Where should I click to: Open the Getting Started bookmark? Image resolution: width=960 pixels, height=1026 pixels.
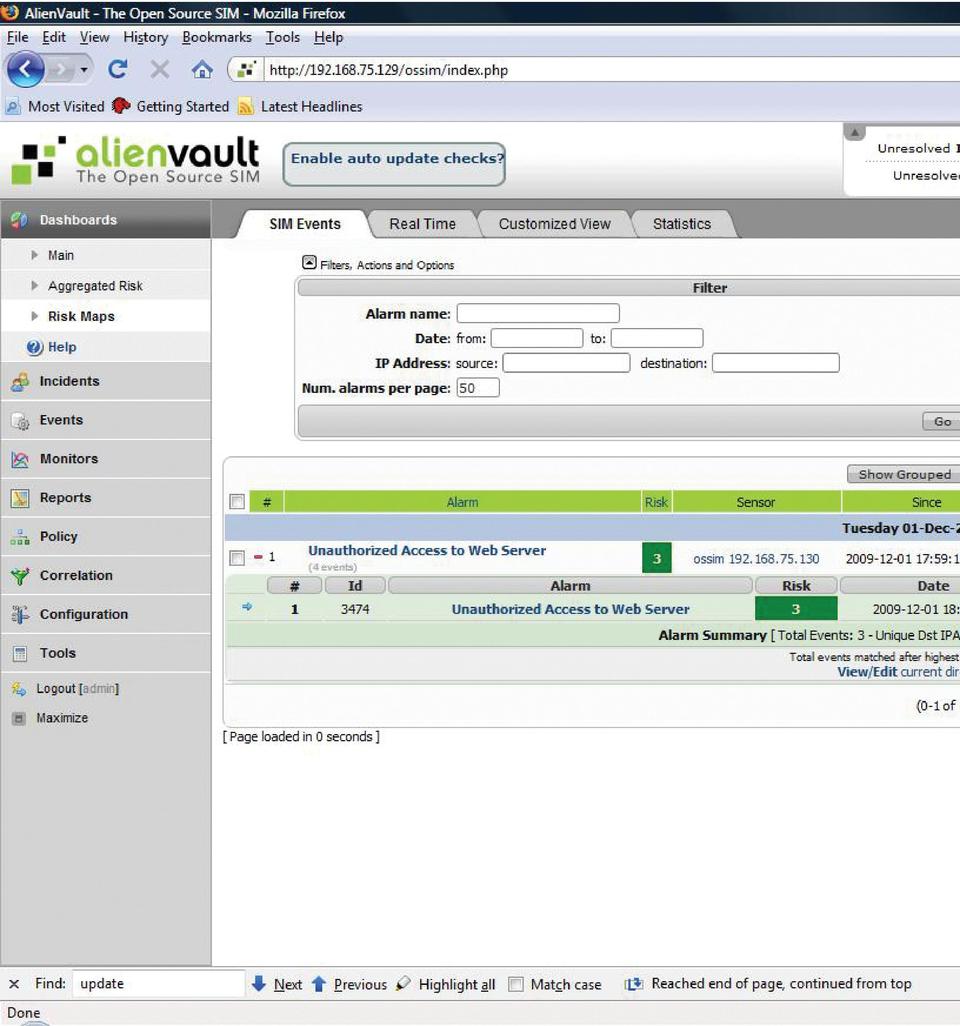[170, 107]
